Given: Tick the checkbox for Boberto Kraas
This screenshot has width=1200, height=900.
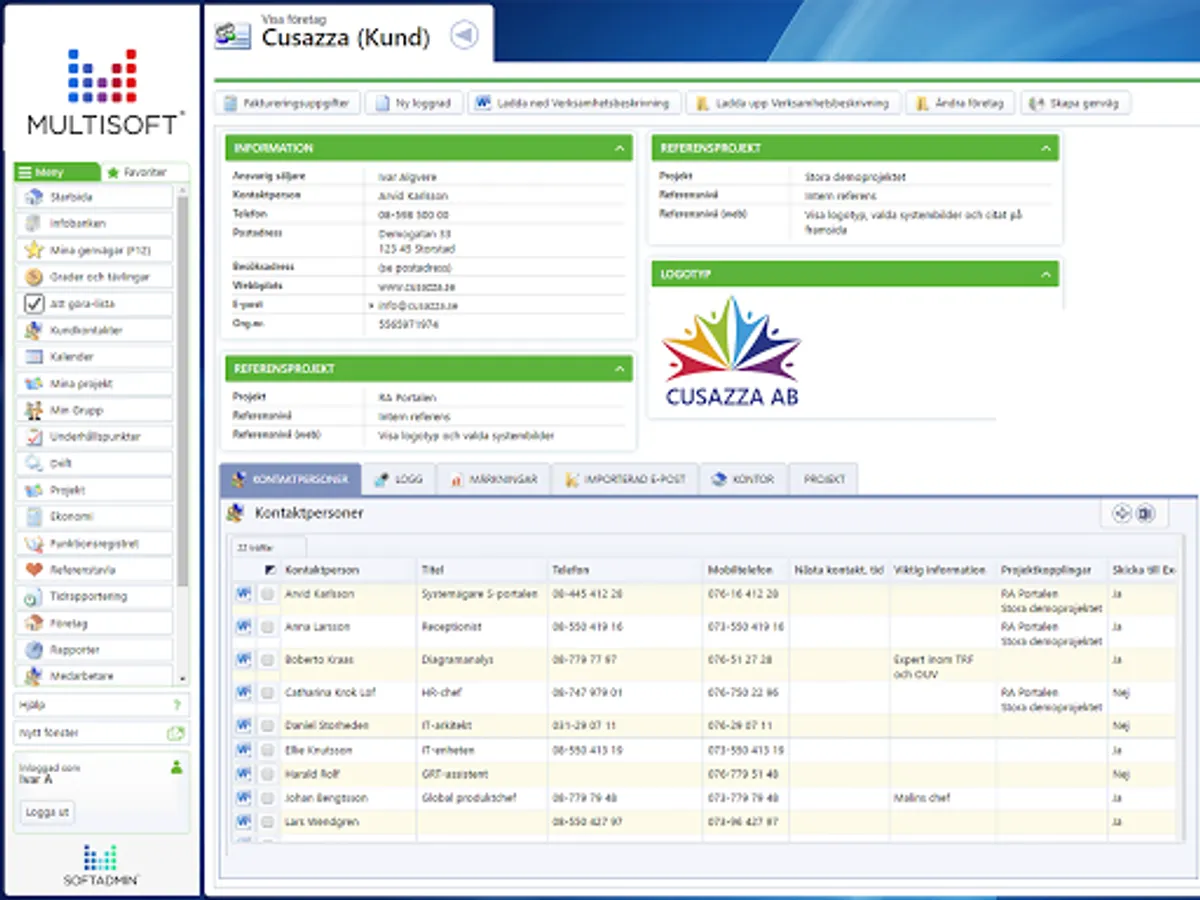Looking at the screenshot, I should [x=267, y=661].
